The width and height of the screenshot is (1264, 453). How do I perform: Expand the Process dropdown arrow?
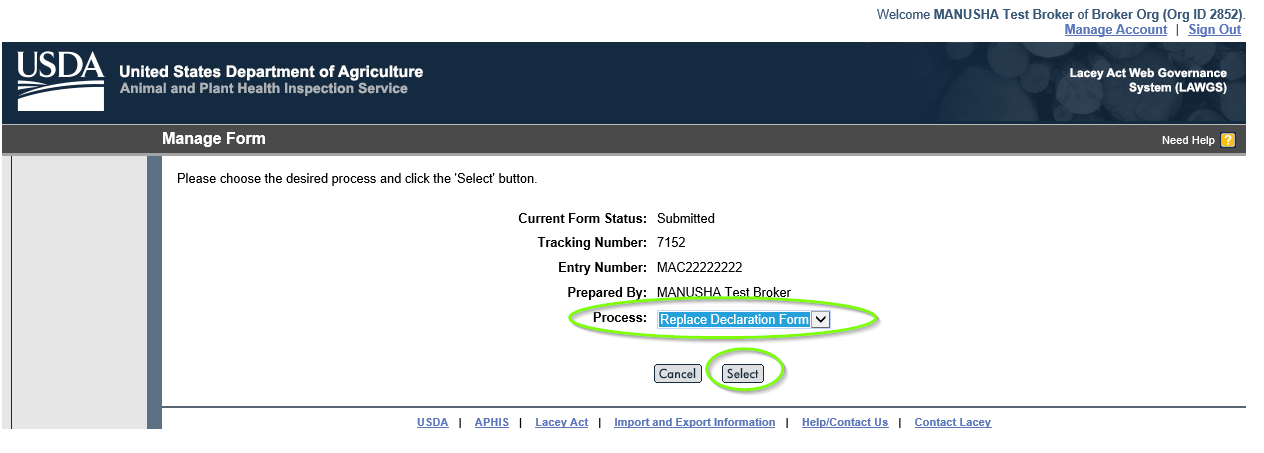tap(820, 319)
